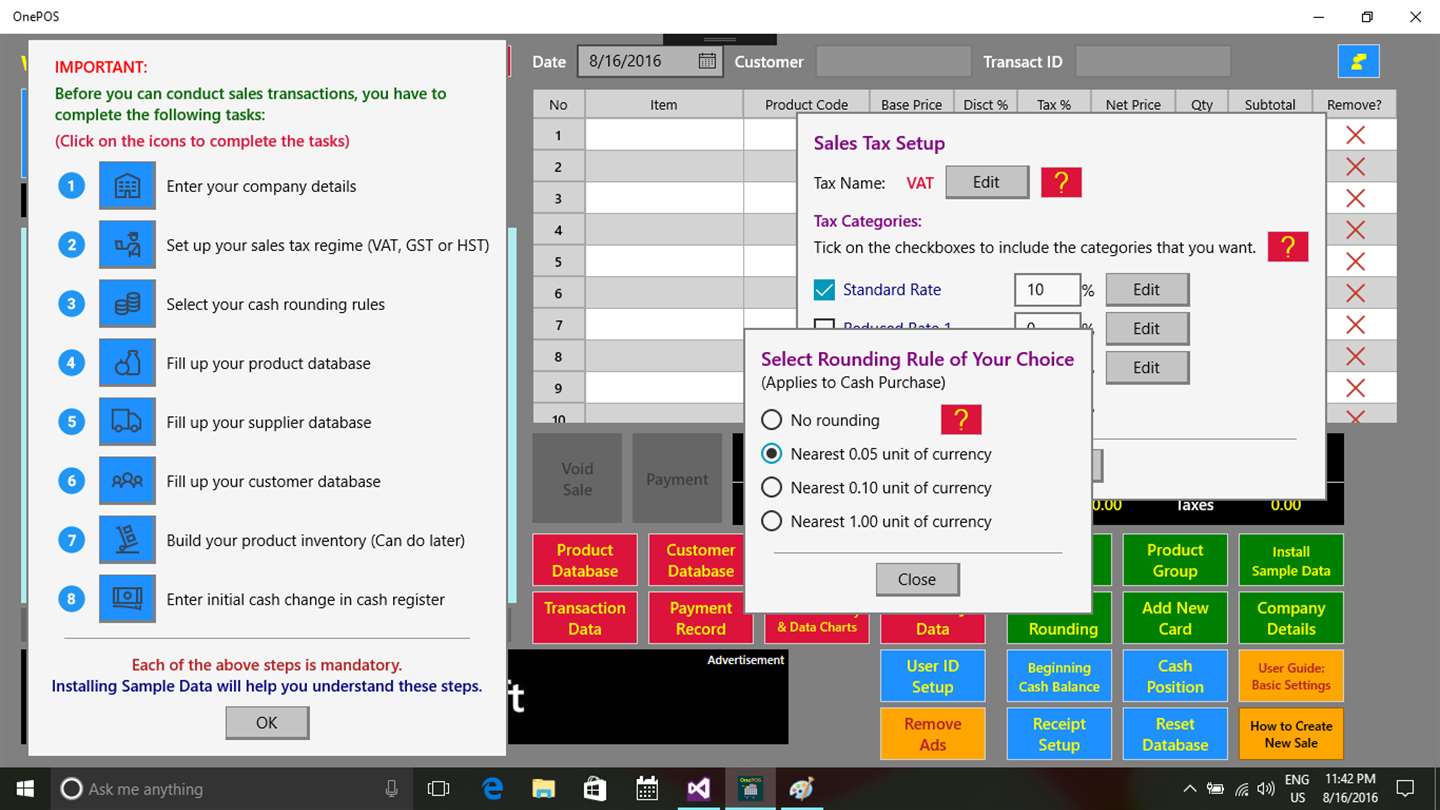Click the Transact ID field
This screenshot has width=1440, height=810.
(1152, 61)
